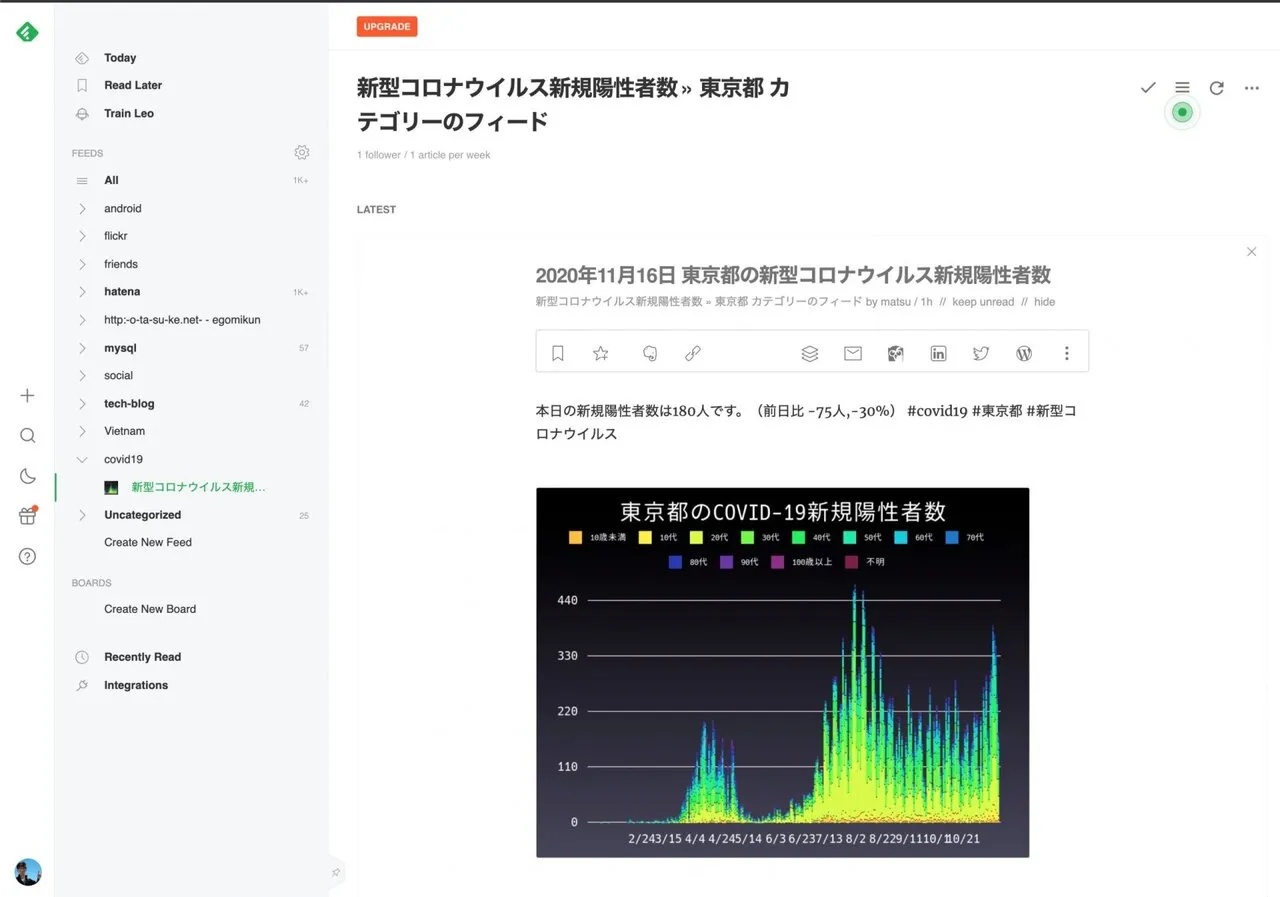Click the Feedly logo icon
1280x897 pixels.
coord(27,32)
